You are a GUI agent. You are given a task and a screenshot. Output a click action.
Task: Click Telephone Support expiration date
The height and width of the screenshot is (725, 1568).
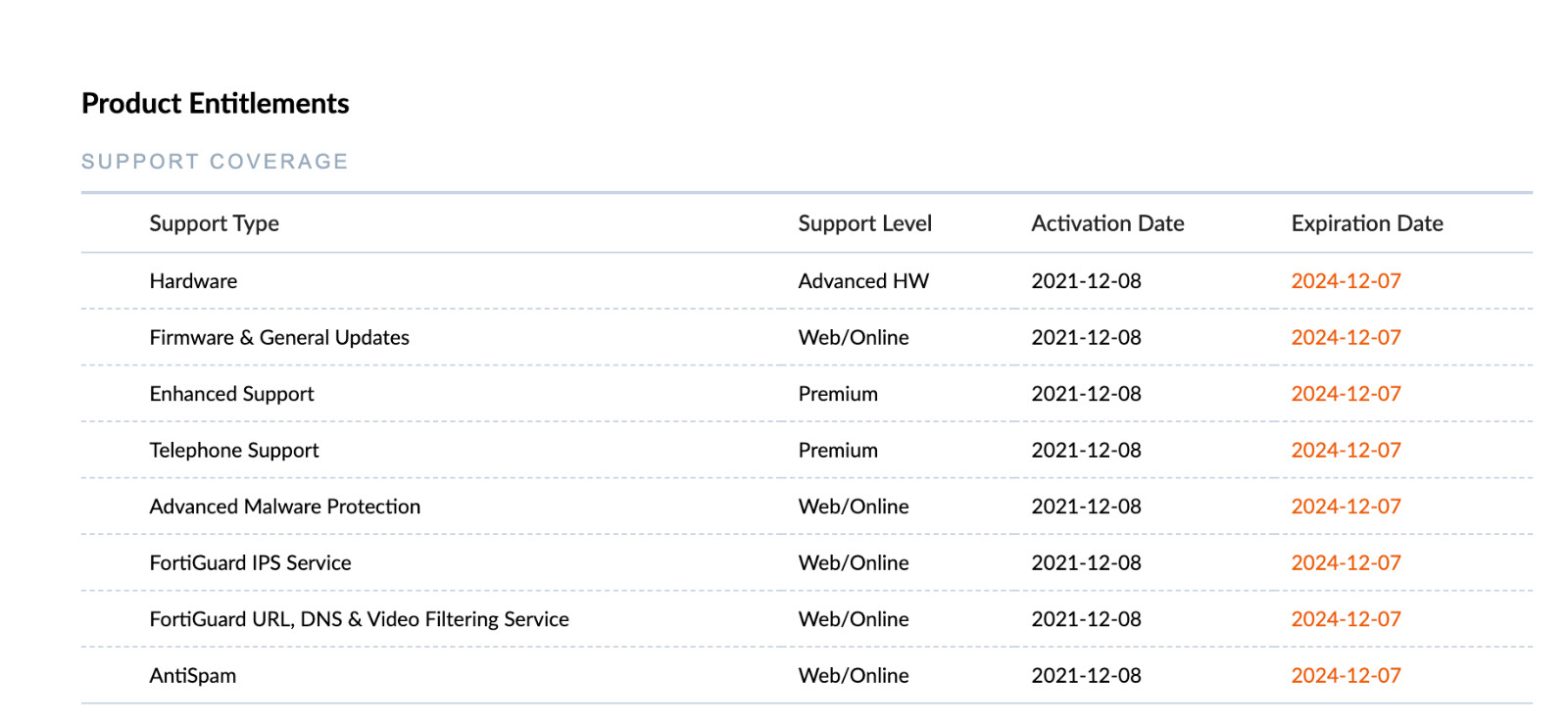(x=1347, y=451)
